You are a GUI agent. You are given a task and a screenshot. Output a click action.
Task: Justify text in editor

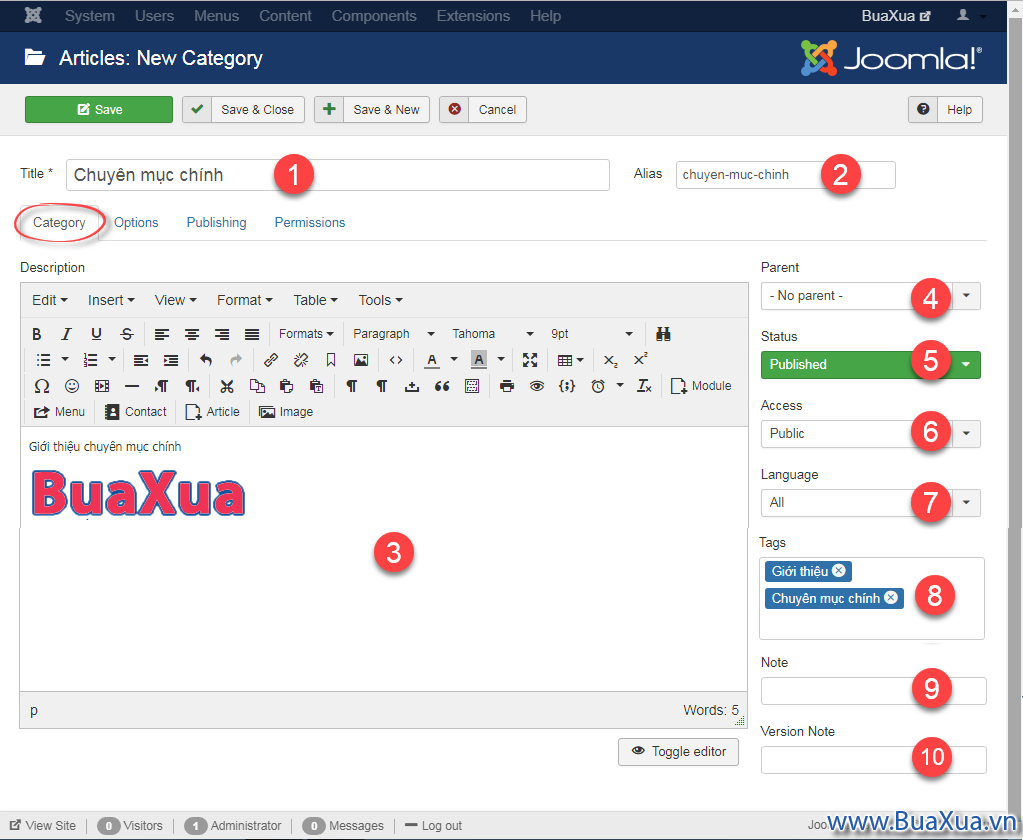[x=252, y=334]
